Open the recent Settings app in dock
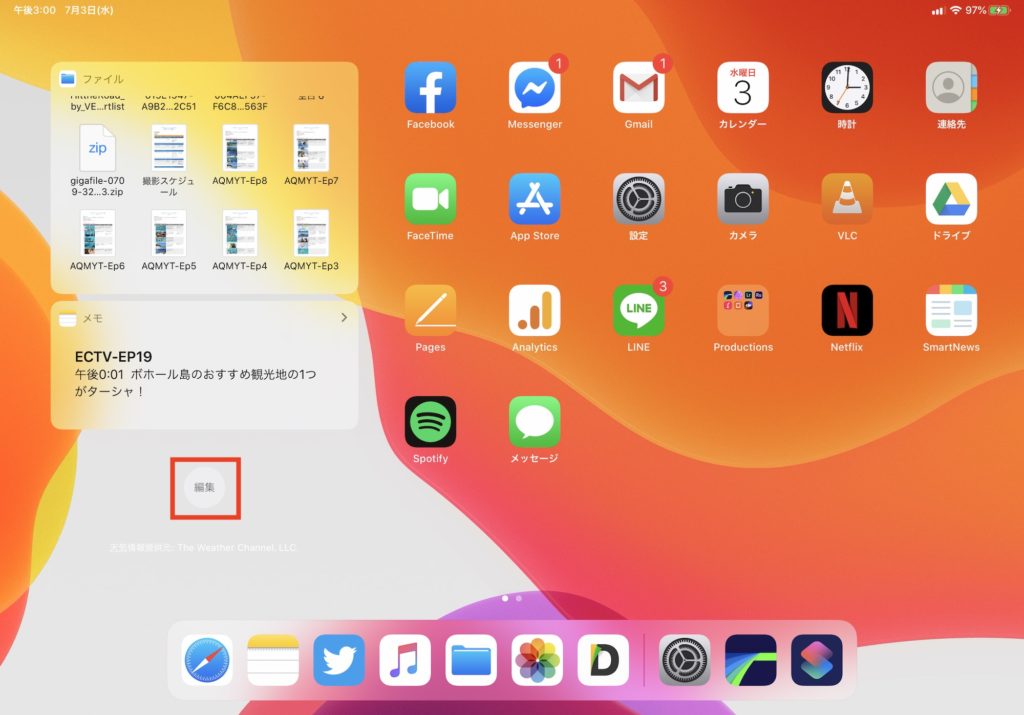The width and height of the screenshot is (1024, 715). 684,660
